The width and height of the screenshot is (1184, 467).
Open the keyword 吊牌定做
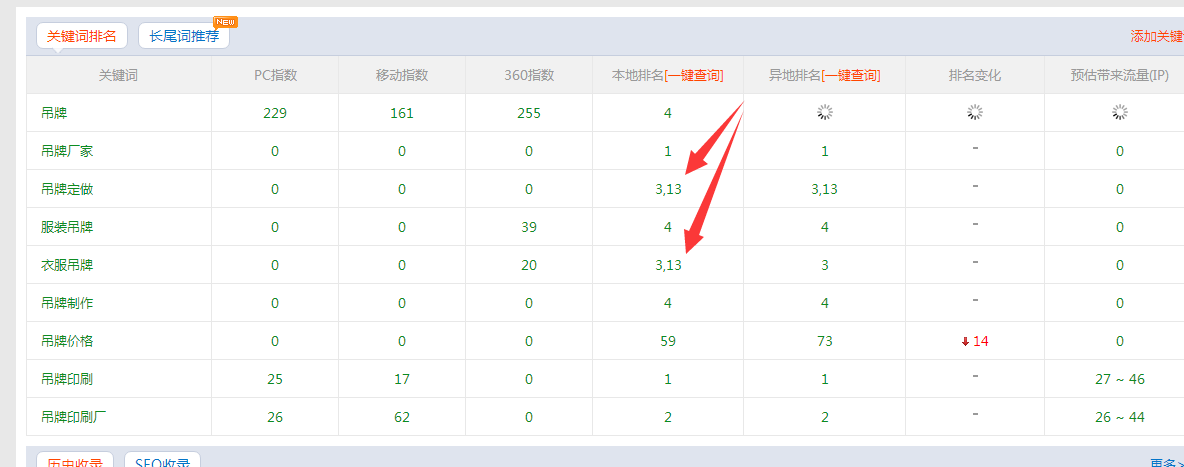(67, 189)
